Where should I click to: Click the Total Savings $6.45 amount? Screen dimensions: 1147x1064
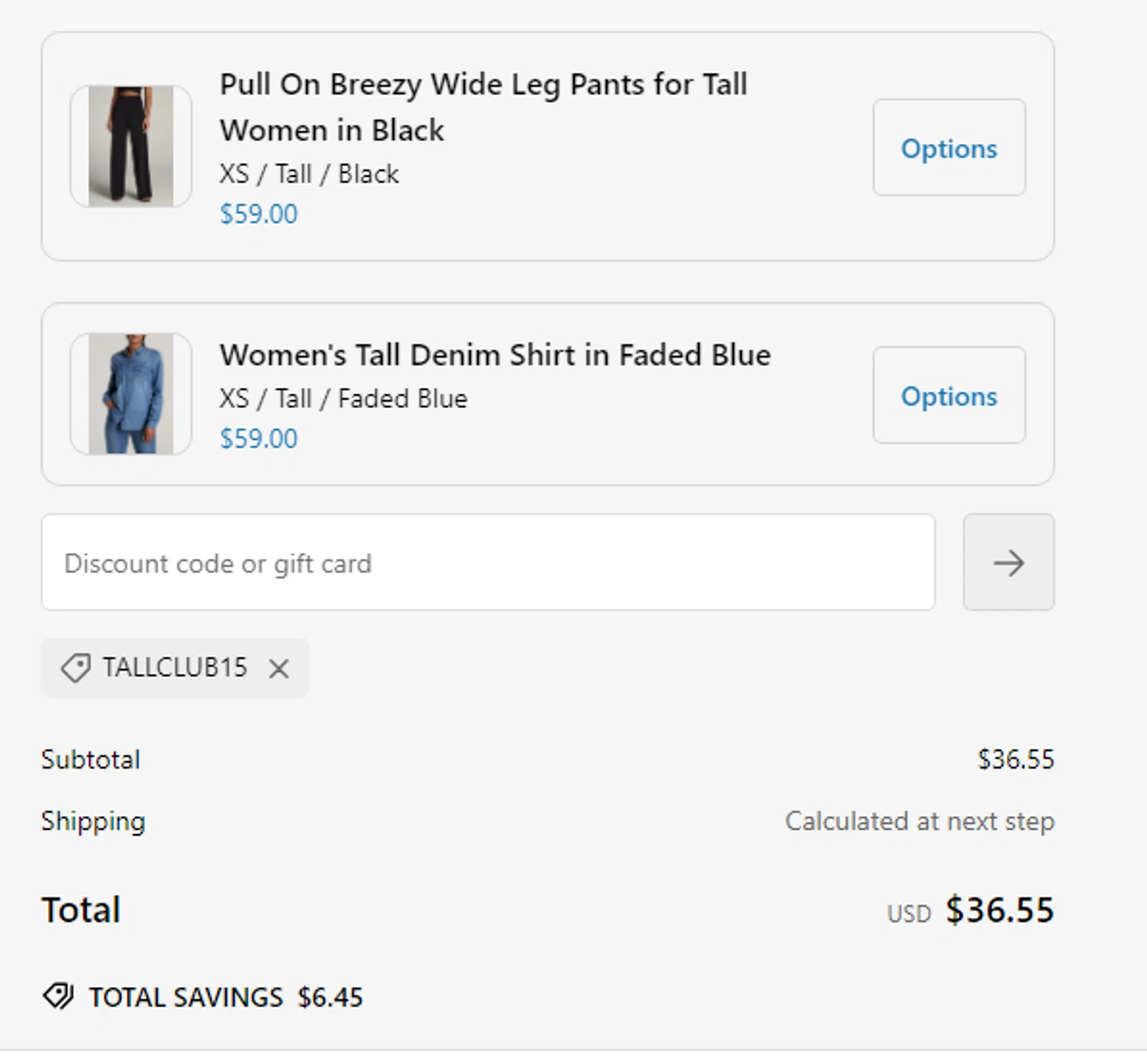[330, 997]
